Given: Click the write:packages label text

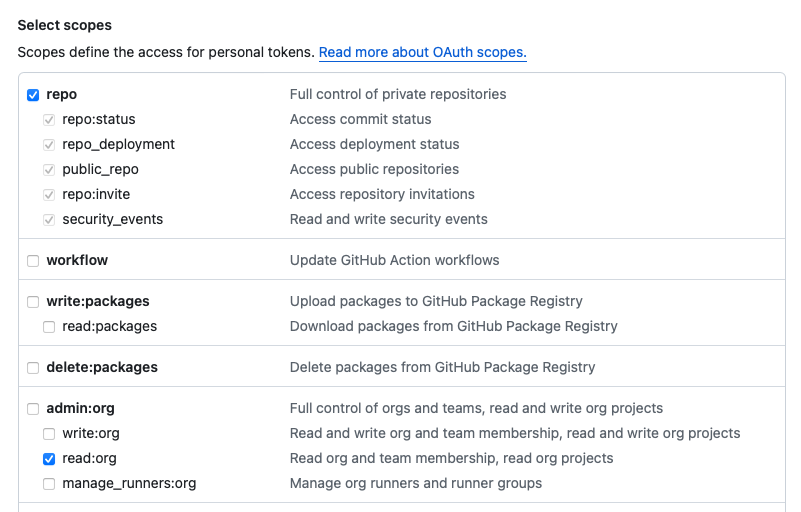Looking at the screenshot, I should [98, 301].
